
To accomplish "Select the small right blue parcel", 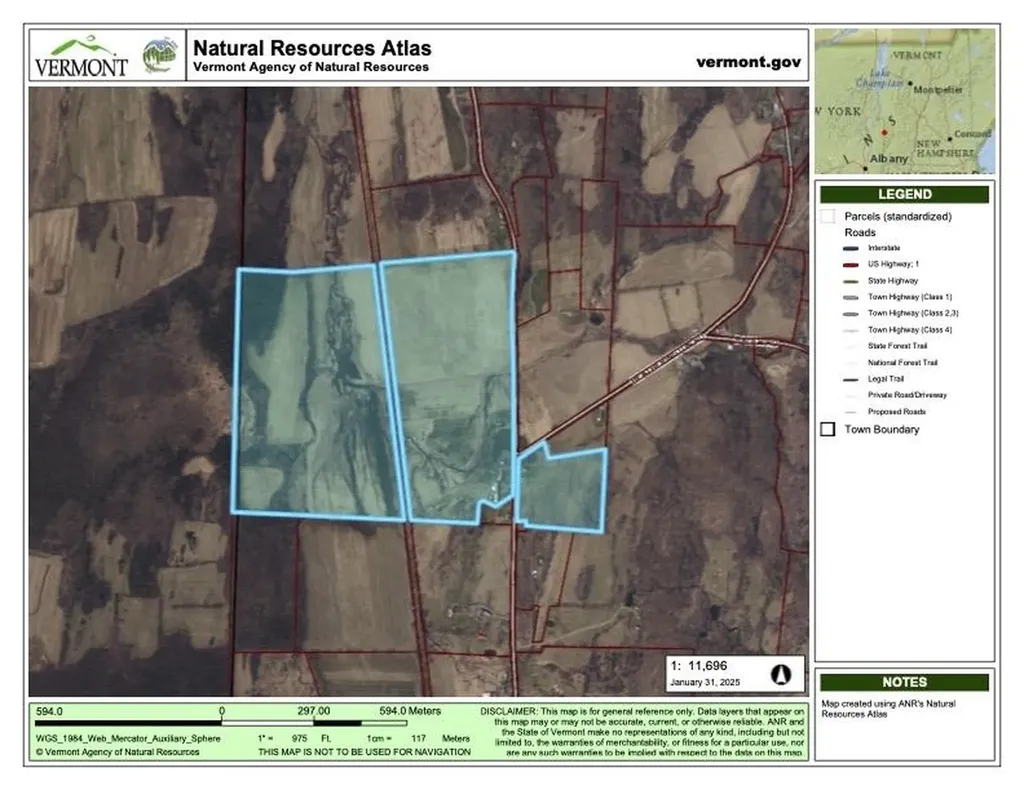I will [563, 488].
